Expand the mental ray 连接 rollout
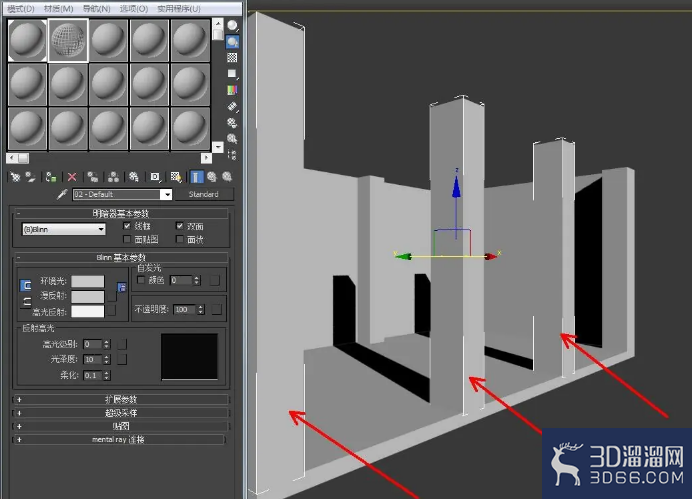692x499 pixels. pos(120,439)
